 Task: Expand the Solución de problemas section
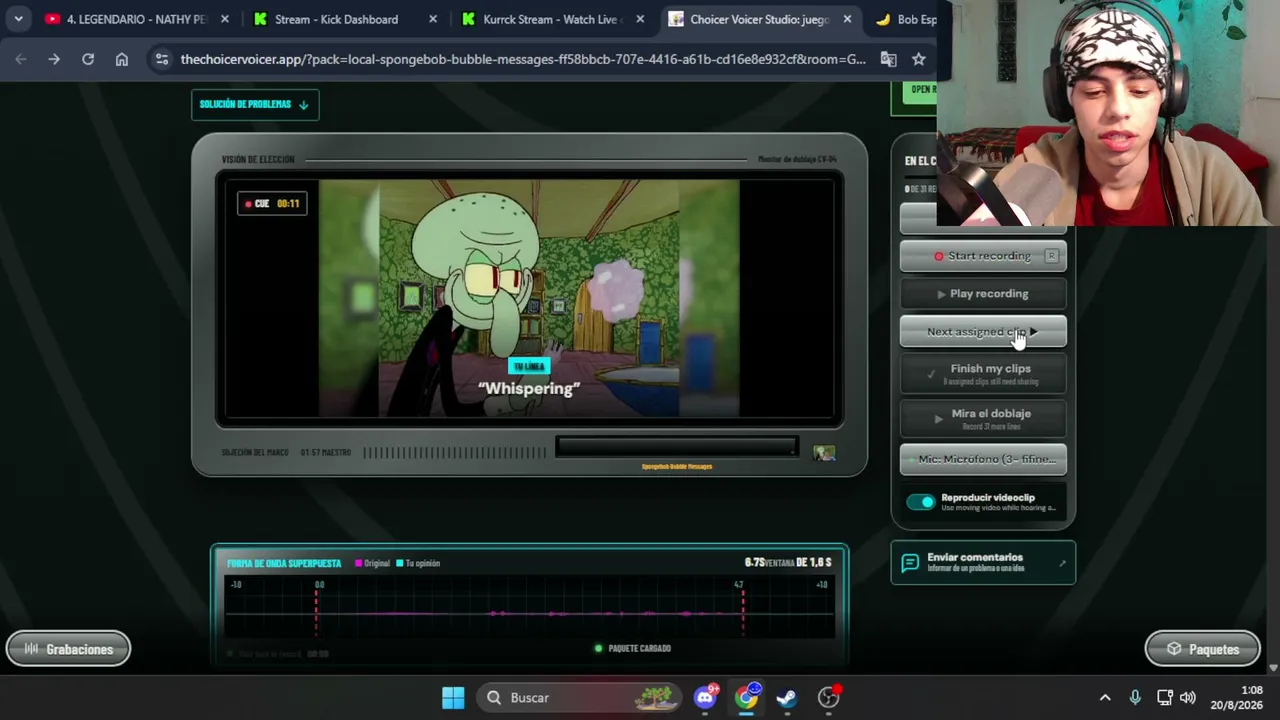[255, 104]
